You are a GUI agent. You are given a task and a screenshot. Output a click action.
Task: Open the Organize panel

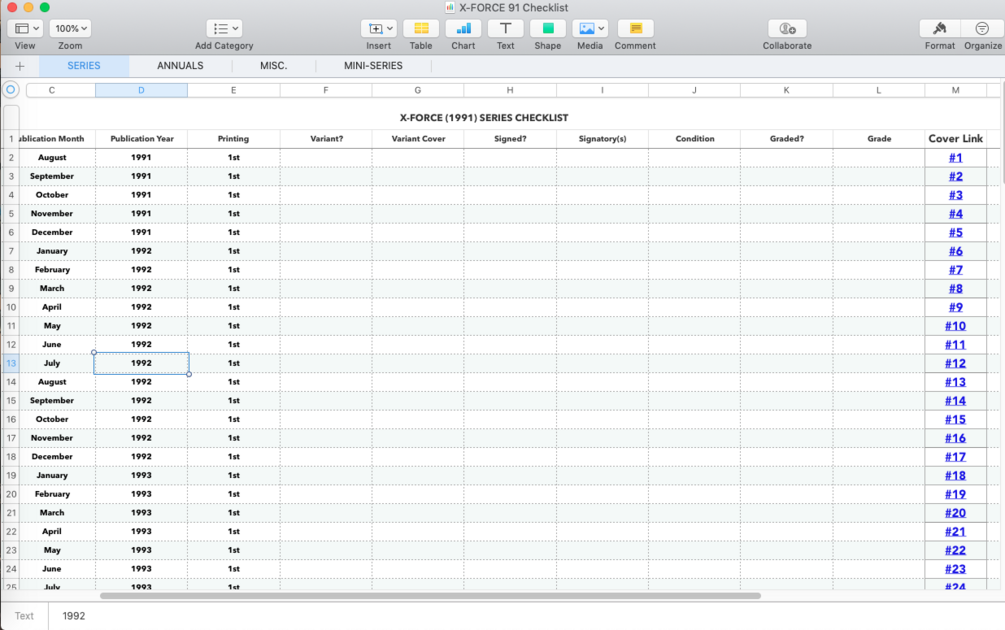tap(982, 29)
